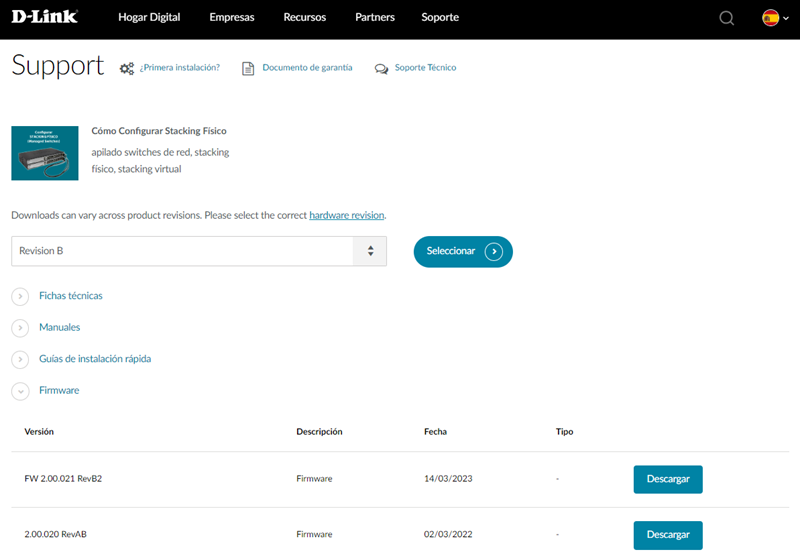Download 2.00.020 RevAB firmware

668,535
